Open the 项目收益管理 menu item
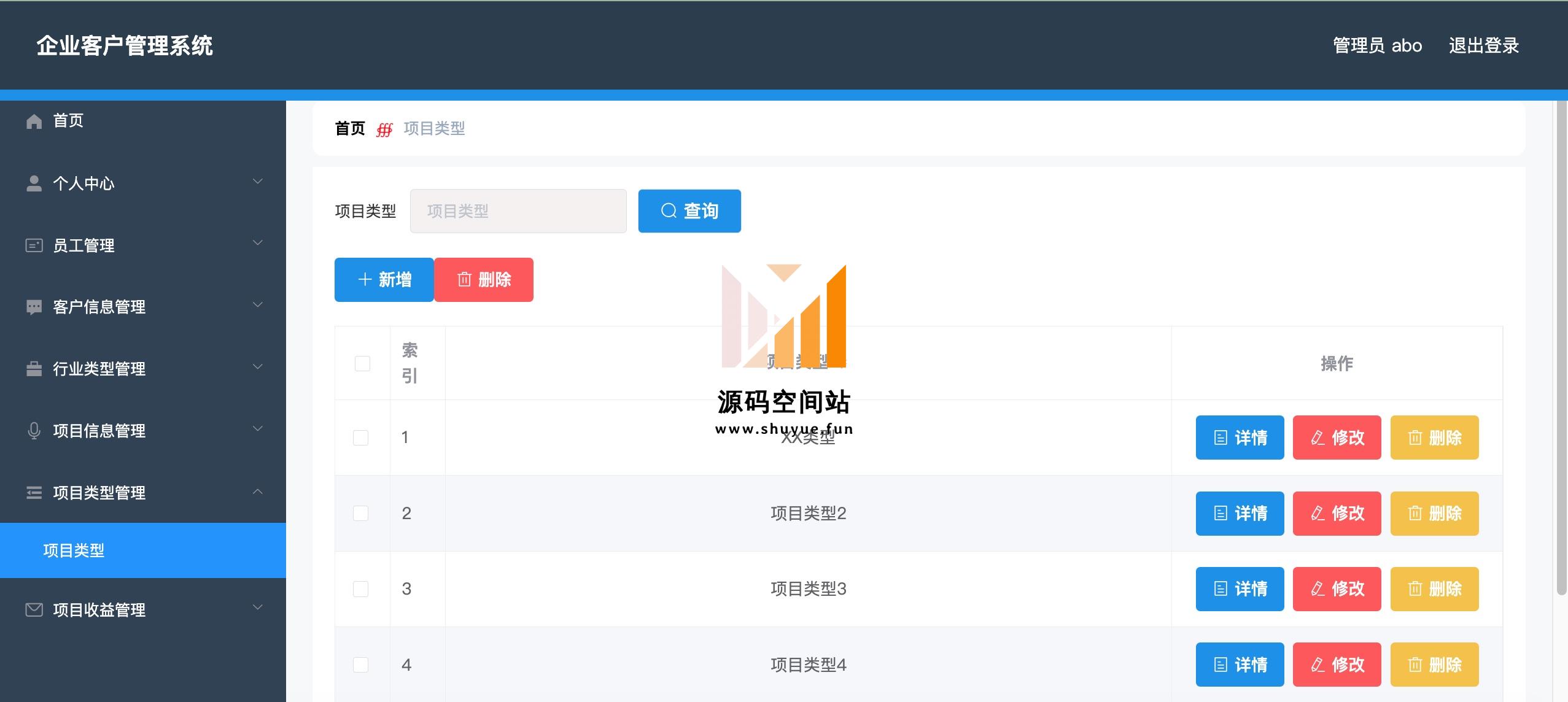Image resolution: width=1568 pixels, height=702 pixels. [x=143, y=610]
